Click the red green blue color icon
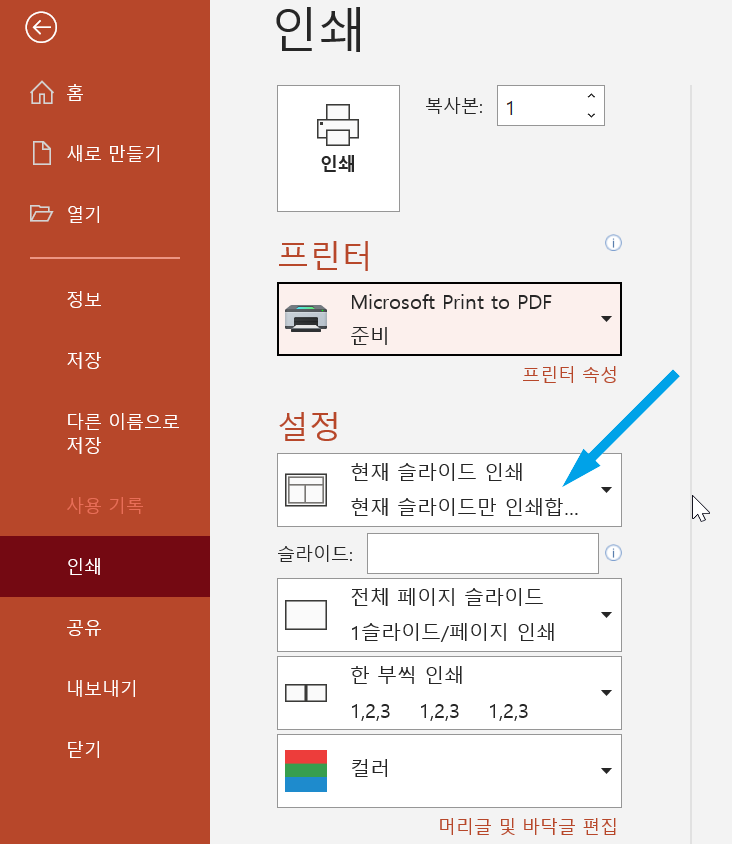The width and height of the screenshot is (732, 844). point(306,771)
